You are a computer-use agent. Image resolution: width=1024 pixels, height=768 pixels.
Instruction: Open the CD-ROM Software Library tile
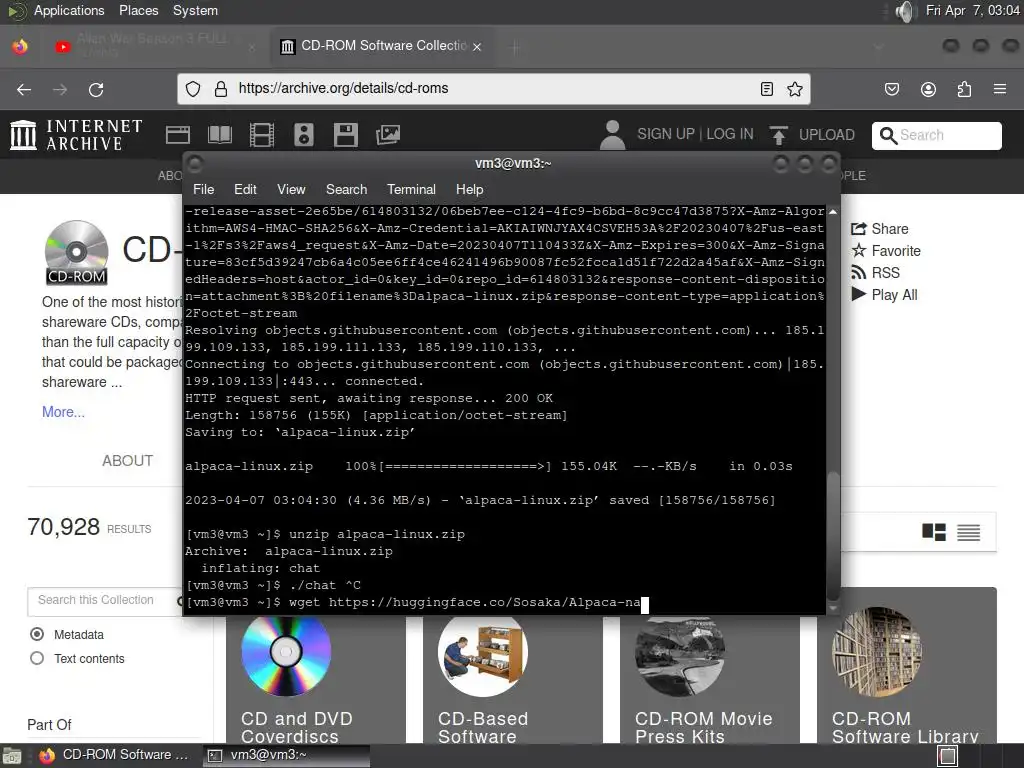[x=907, y=666]
